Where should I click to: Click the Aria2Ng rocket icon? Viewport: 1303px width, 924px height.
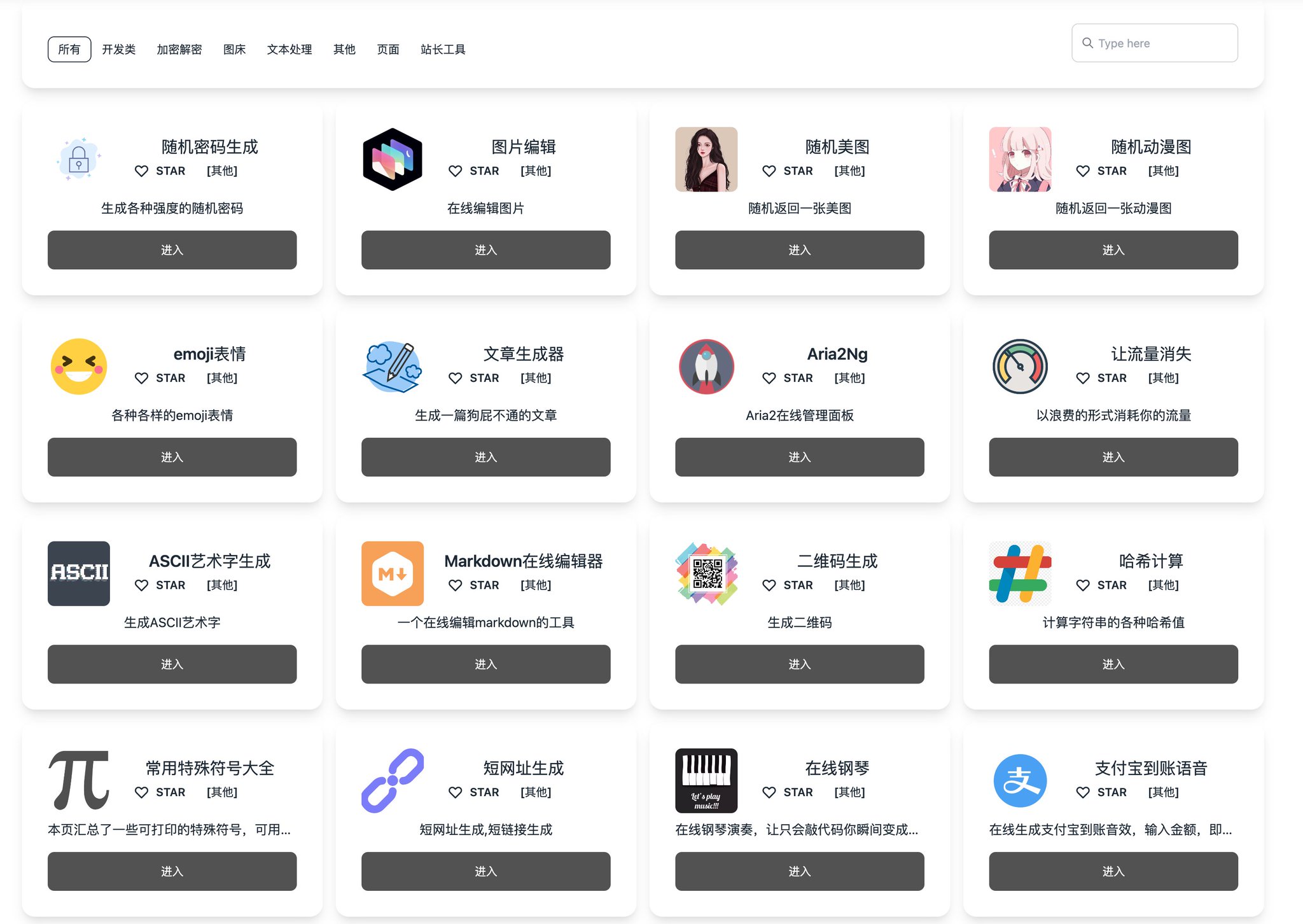(x=706, y=367)
